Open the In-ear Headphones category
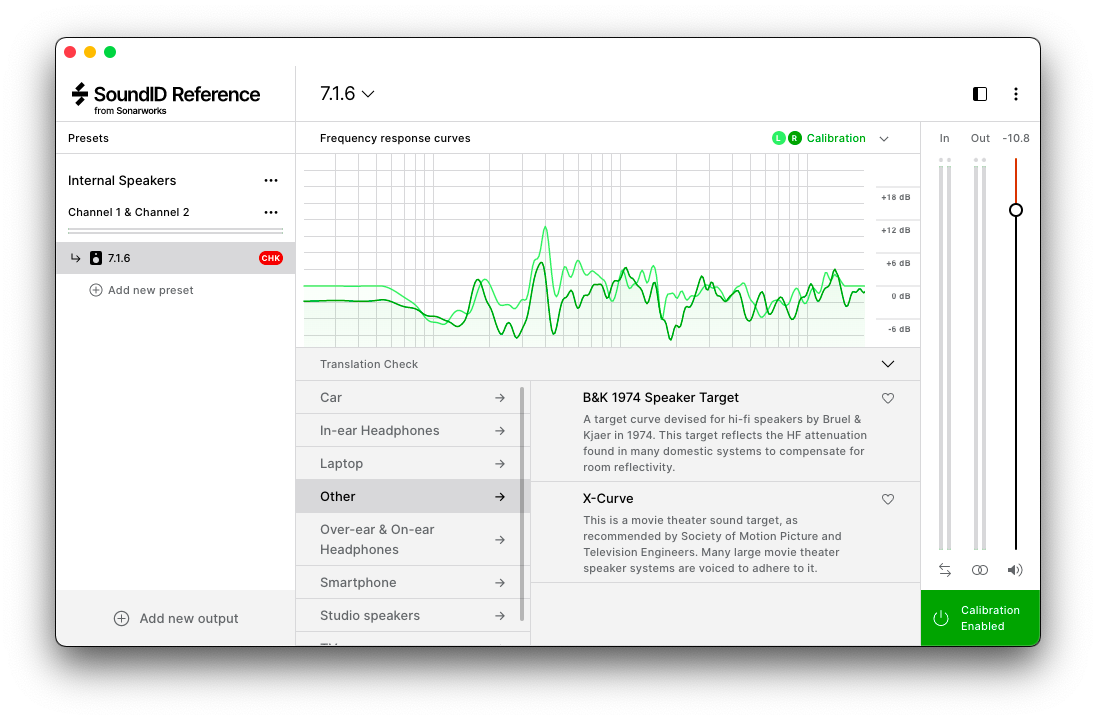Image resolution: width=1096 pixels, height=720 pixels. [412, 431]
